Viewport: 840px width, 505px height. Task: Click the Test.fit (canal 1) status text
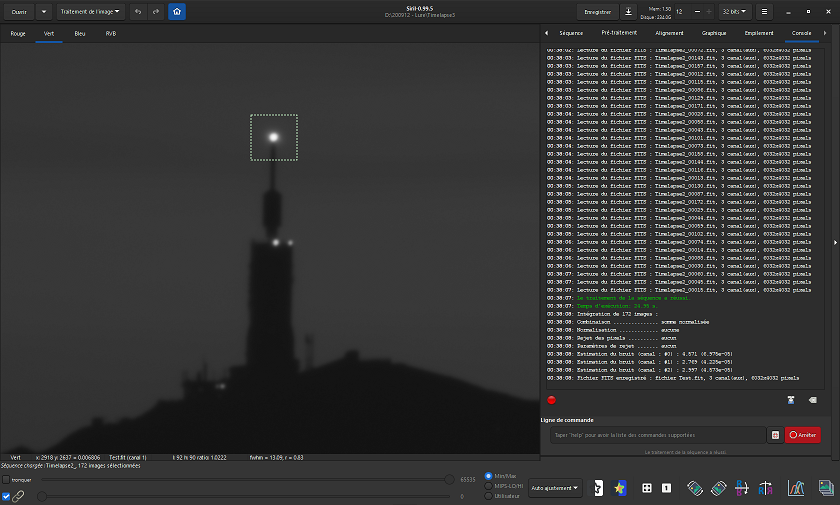click(128, 458)
